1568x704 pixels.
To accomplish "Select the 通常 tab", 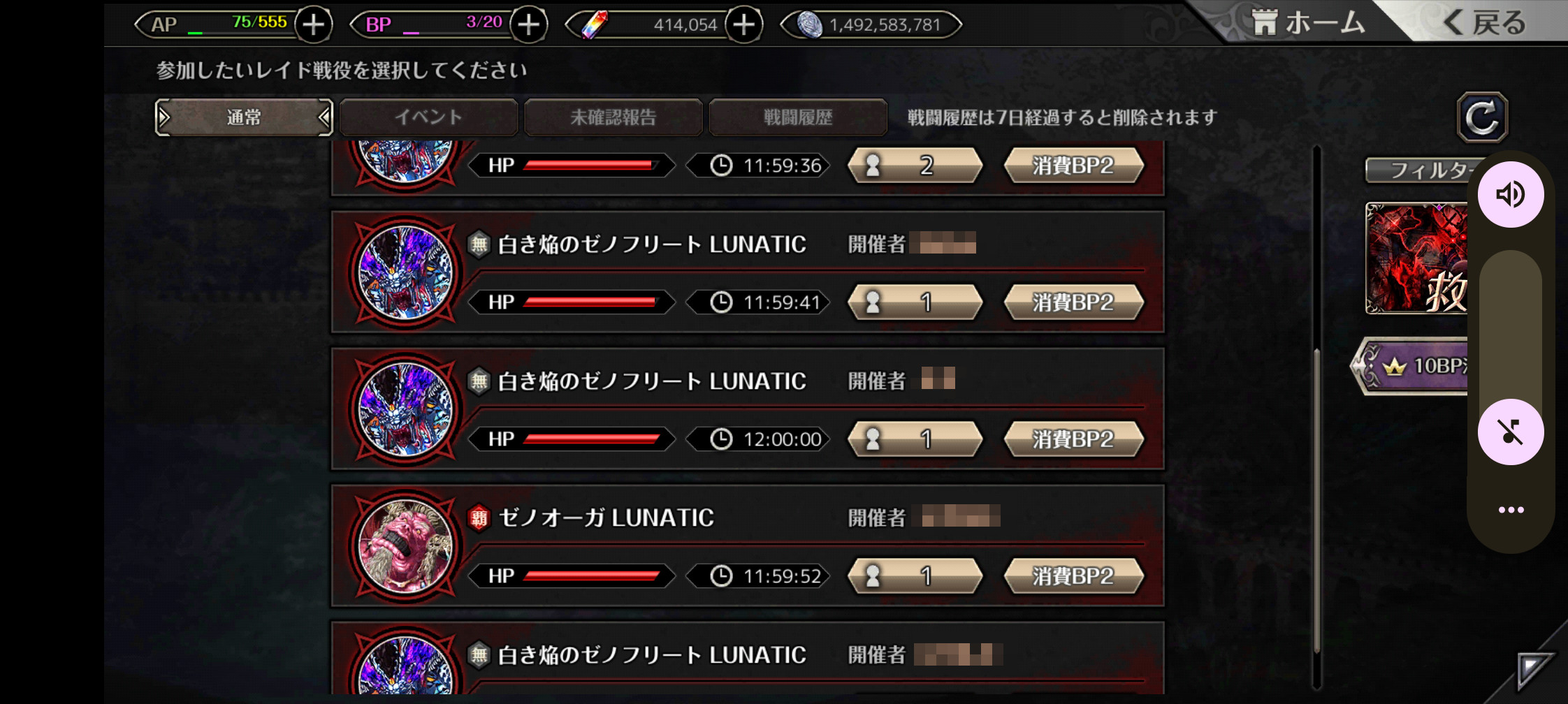I will (x=244, y=117).
